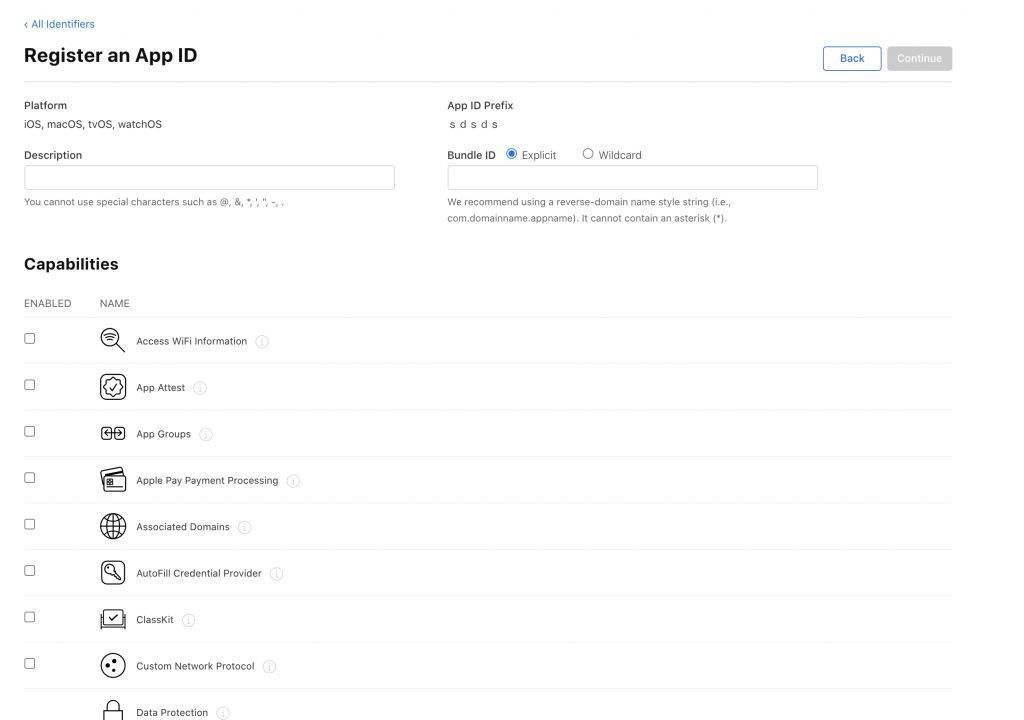Click the Continue button
Screen dimensions: 1024x720
919,58
